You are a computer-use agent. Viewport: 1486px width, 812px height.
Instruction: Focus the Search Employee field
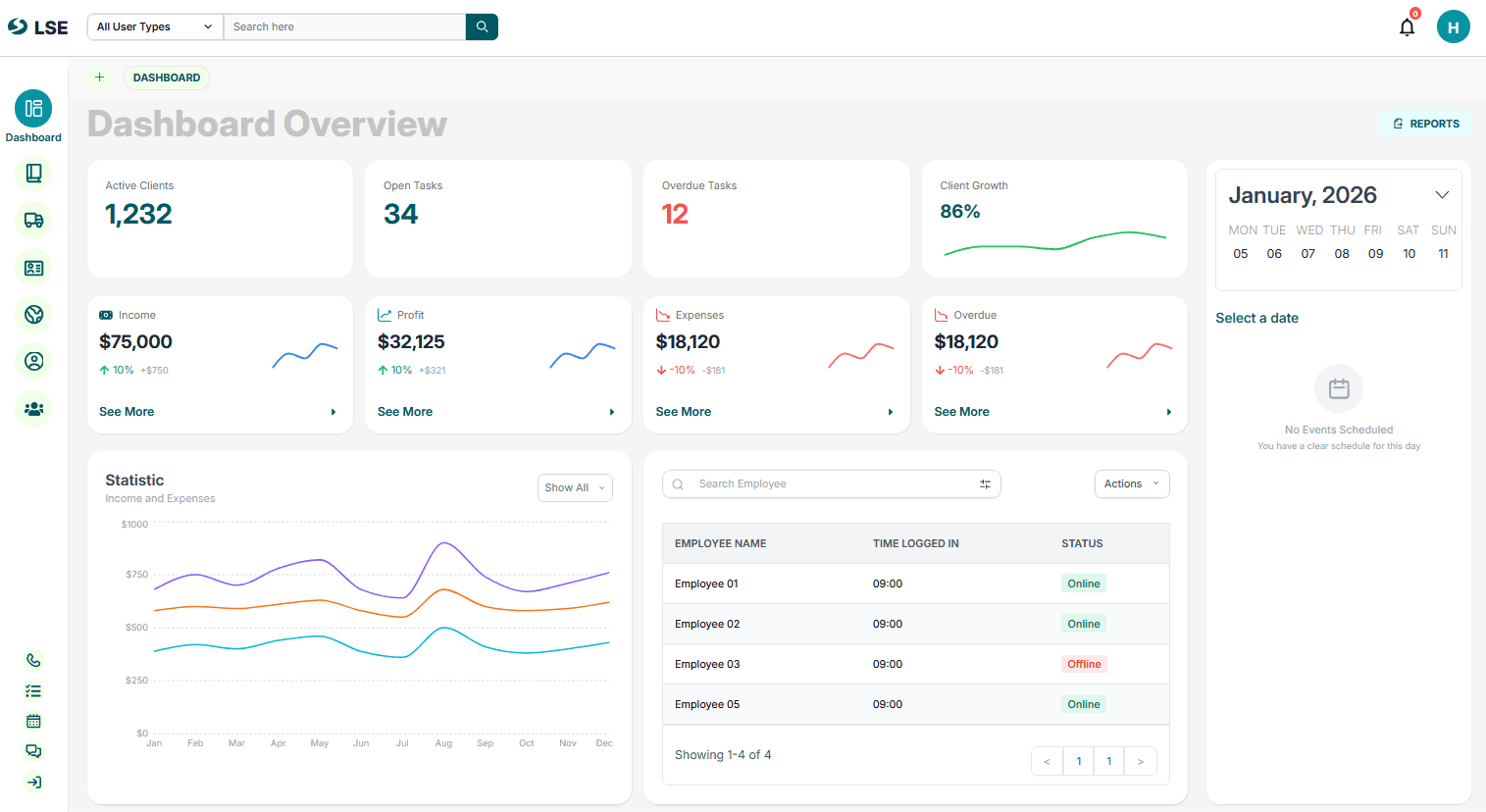coord(832,484)
